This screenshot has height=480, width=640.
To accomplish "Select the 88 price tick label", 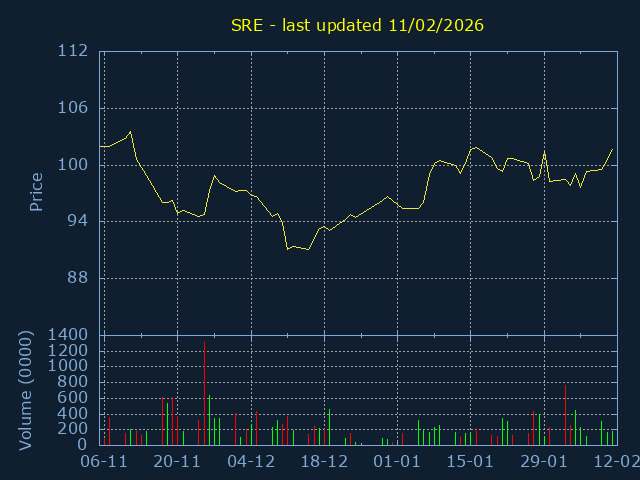I will point(78,278).
